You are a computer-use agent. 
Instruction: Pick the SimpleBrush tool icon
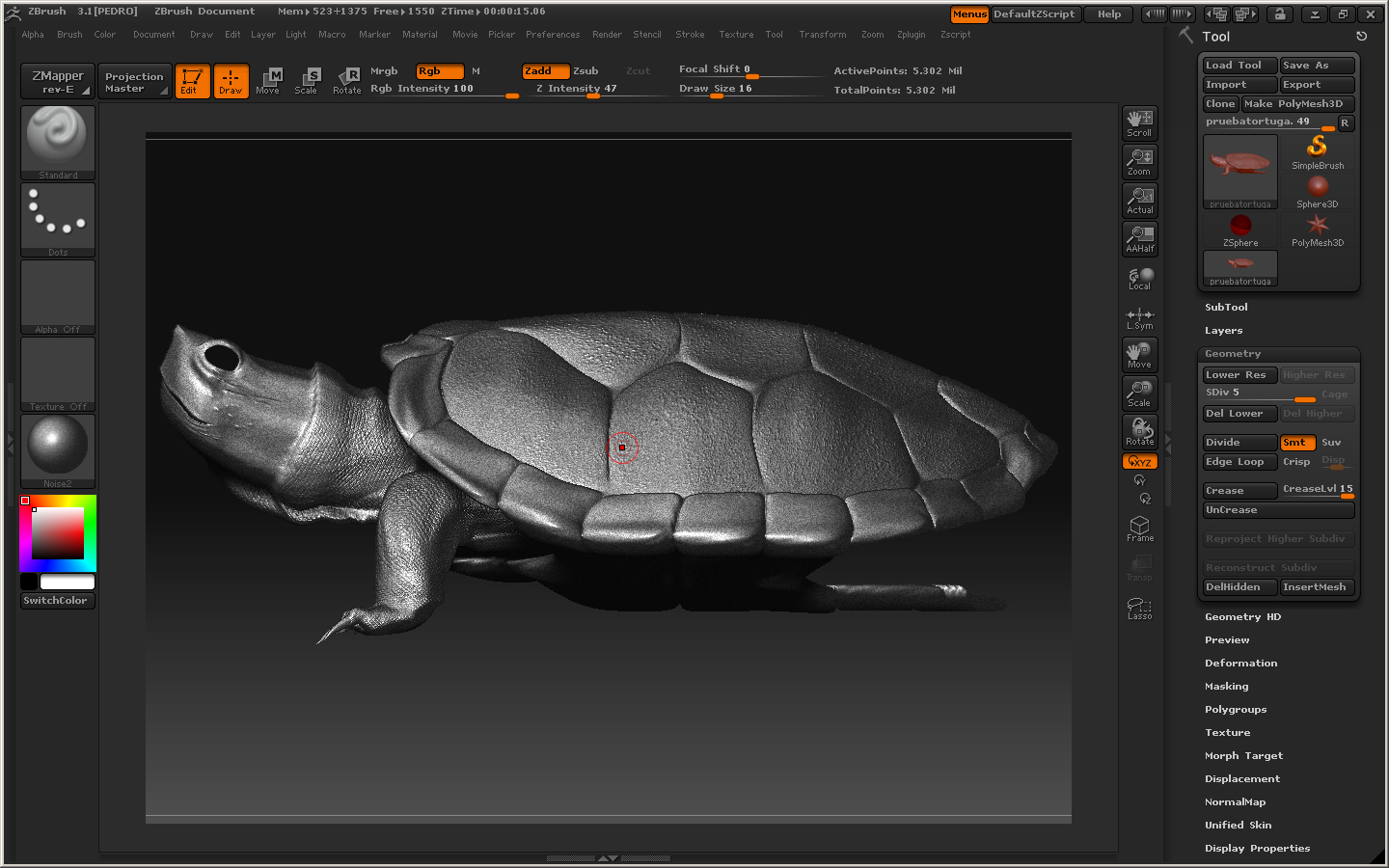[1317, 151]
